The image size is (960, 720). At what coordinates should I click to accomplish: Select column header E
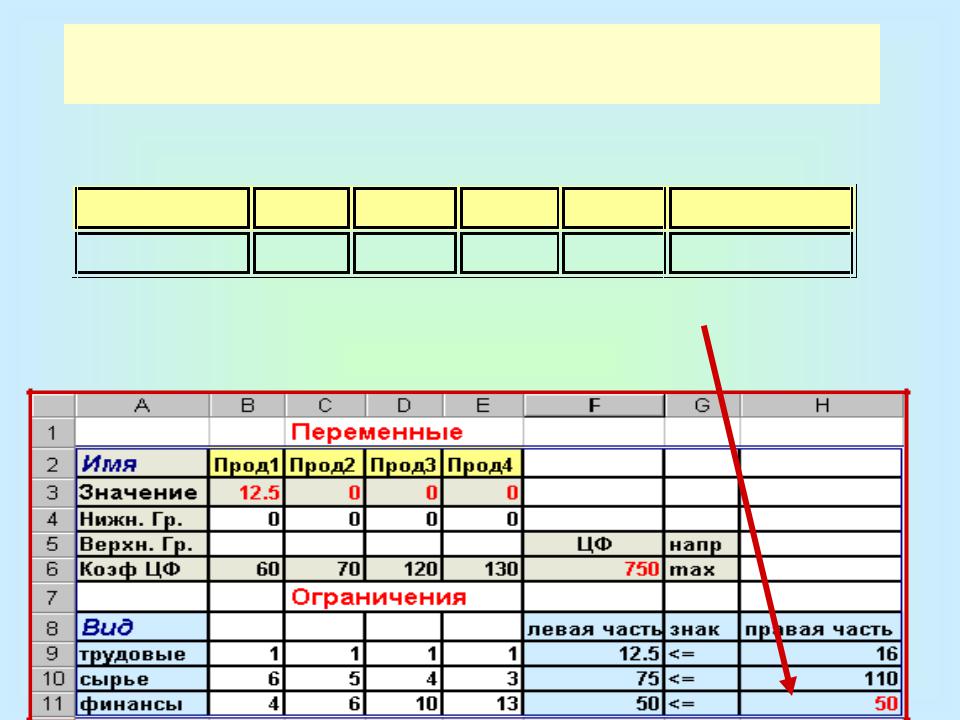point(482,405)
